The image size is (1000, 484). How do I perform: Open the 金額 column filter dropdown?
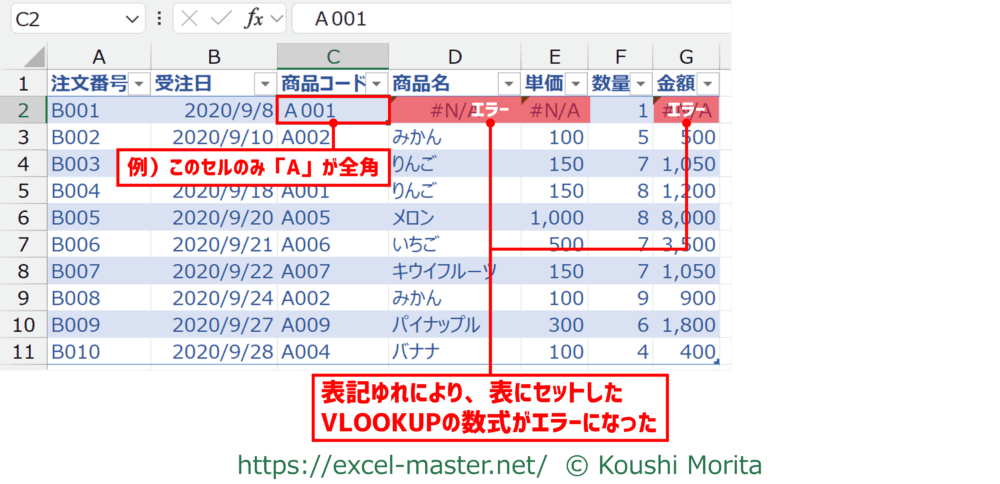click(708, 83)
